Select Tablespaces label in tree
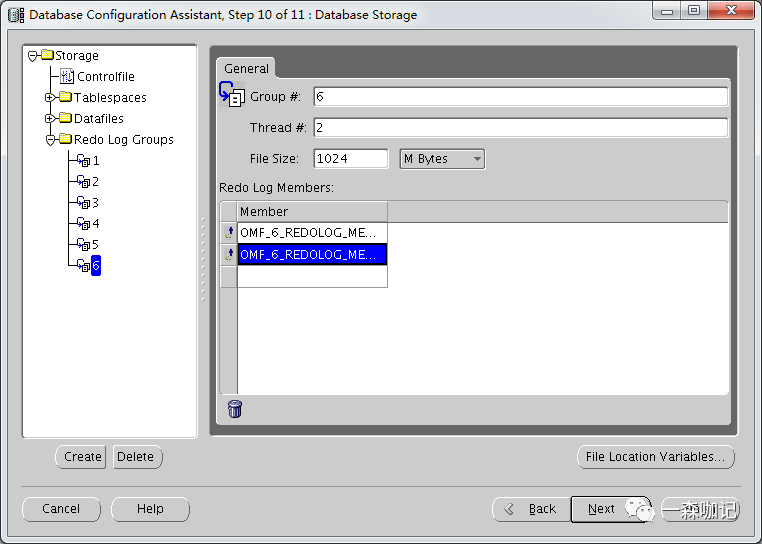The image size is (762, 544). point(110,98)
